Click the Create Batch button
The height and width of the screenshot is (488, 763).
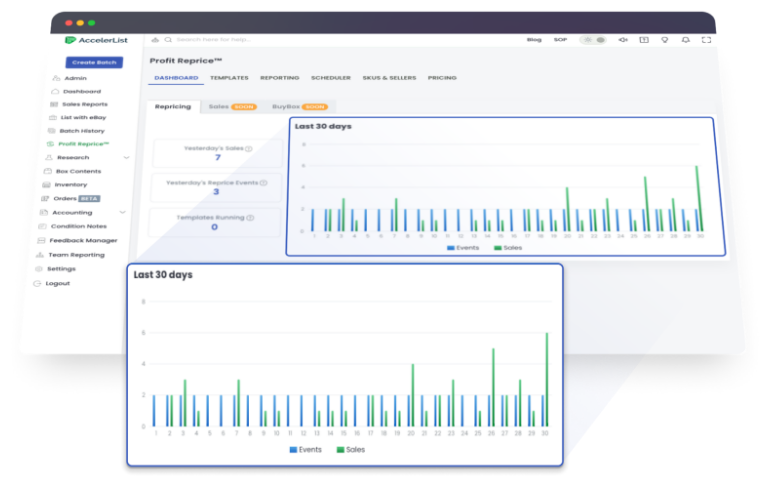[x=94, y=62]
